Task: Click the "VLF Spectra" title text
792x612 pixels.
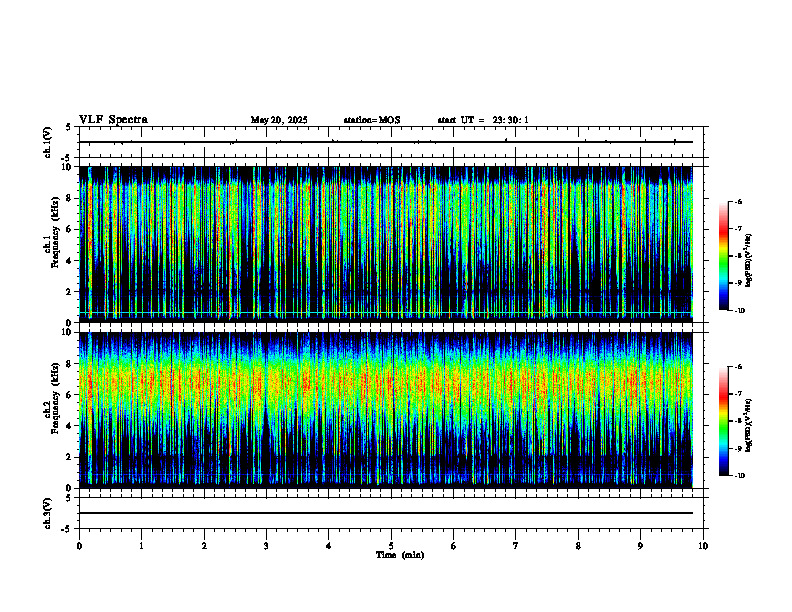Action: tap(113, 120)
